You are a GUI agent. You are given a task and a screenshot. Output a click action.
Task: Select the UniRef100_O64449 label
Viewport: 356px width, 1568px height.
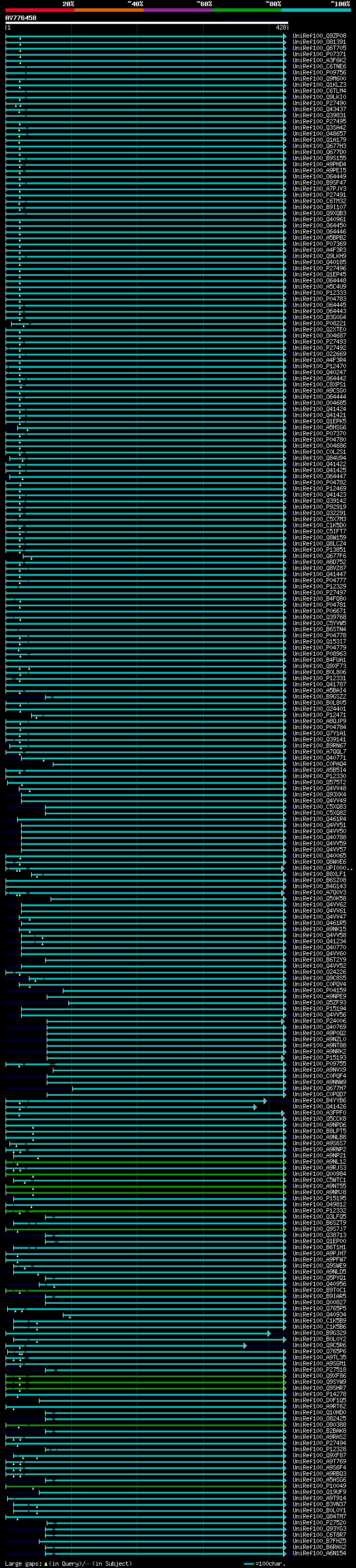pos(319,176)
